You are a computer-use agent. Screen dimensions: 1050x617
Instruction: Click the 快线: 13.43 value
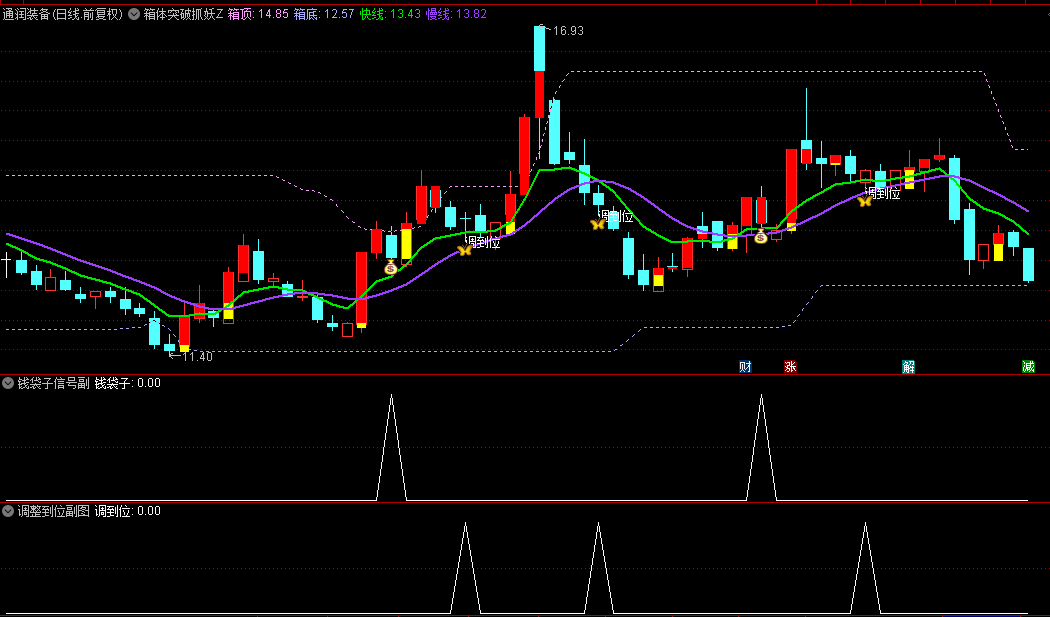tap(390, 14)
